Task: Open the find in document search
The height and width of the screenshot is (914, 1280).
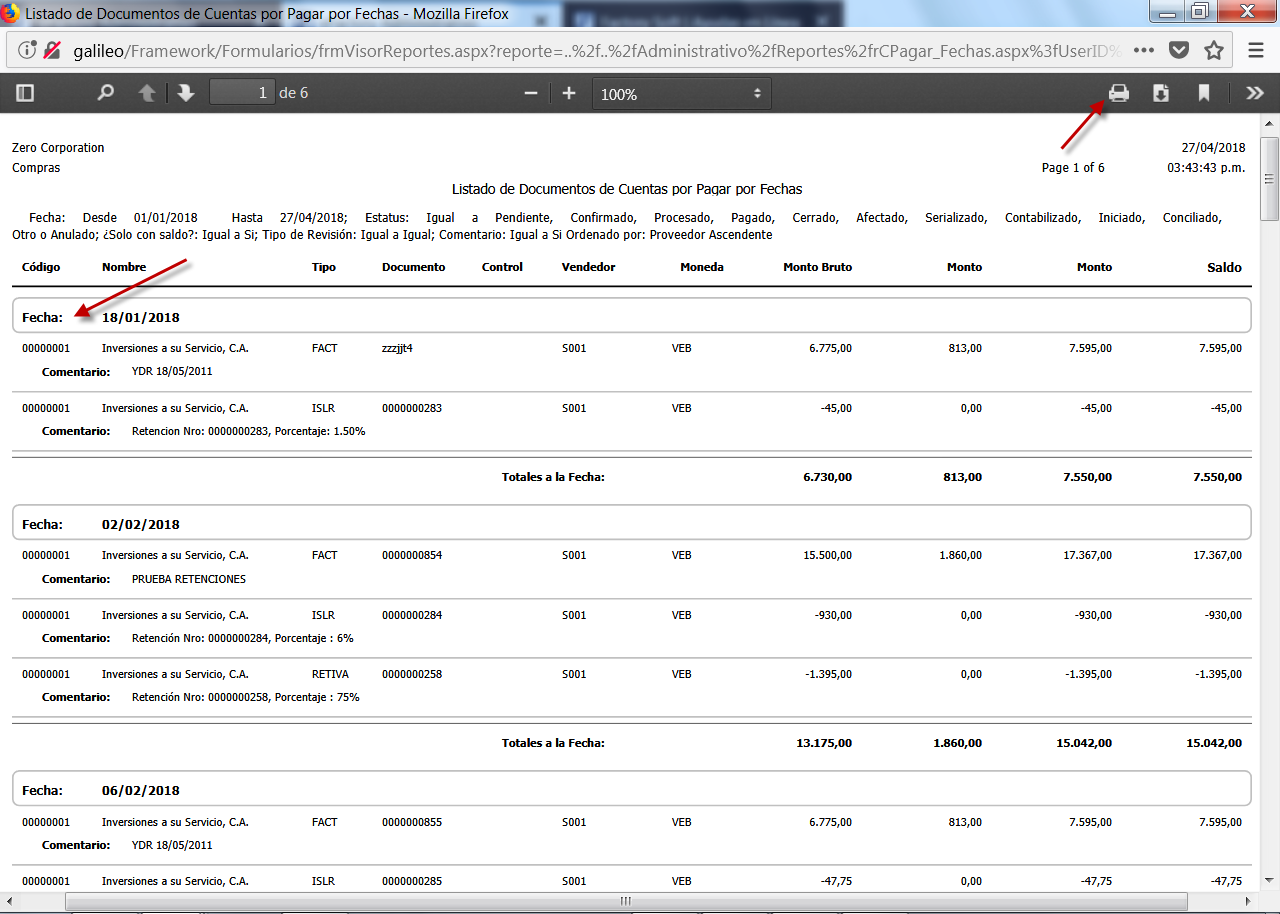Action: [x=105, y=93]
